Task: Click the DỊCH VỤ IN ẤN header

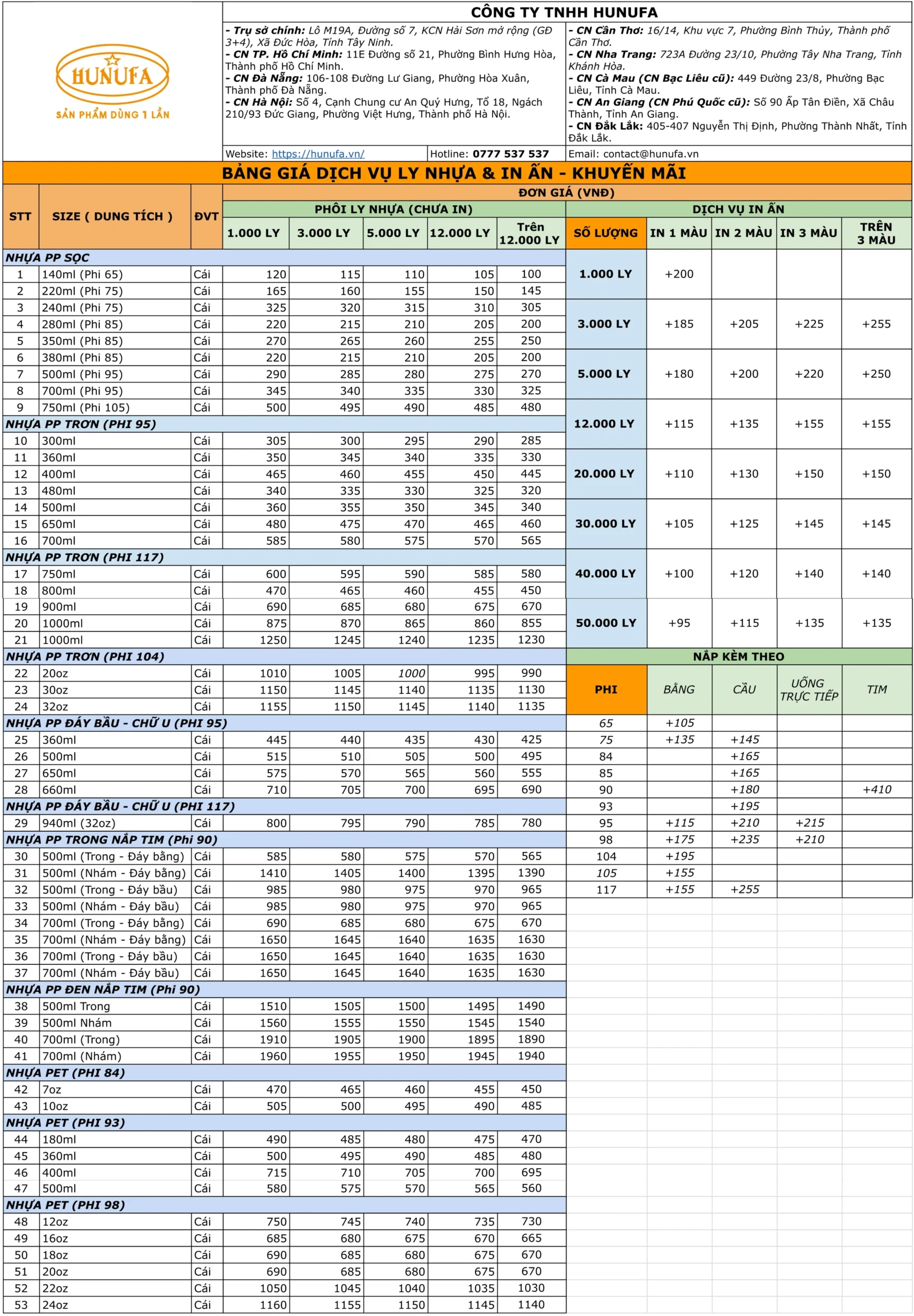Action: [x=739, y=209]
